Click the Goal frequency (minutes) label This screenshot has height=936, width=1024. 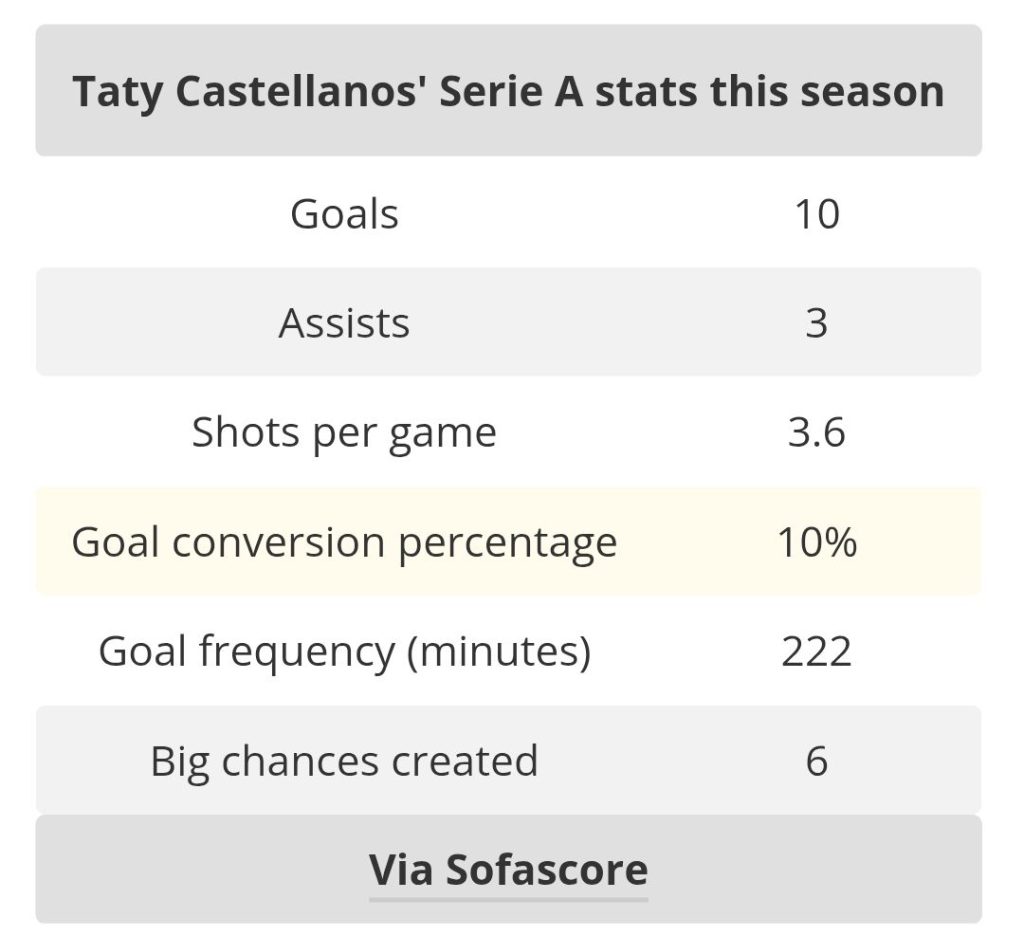[x=344, y=652]
